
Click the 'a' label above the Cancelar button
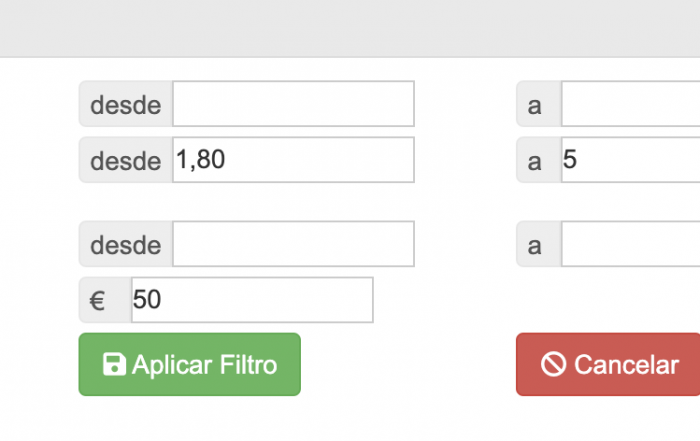[x=535, y=244]
